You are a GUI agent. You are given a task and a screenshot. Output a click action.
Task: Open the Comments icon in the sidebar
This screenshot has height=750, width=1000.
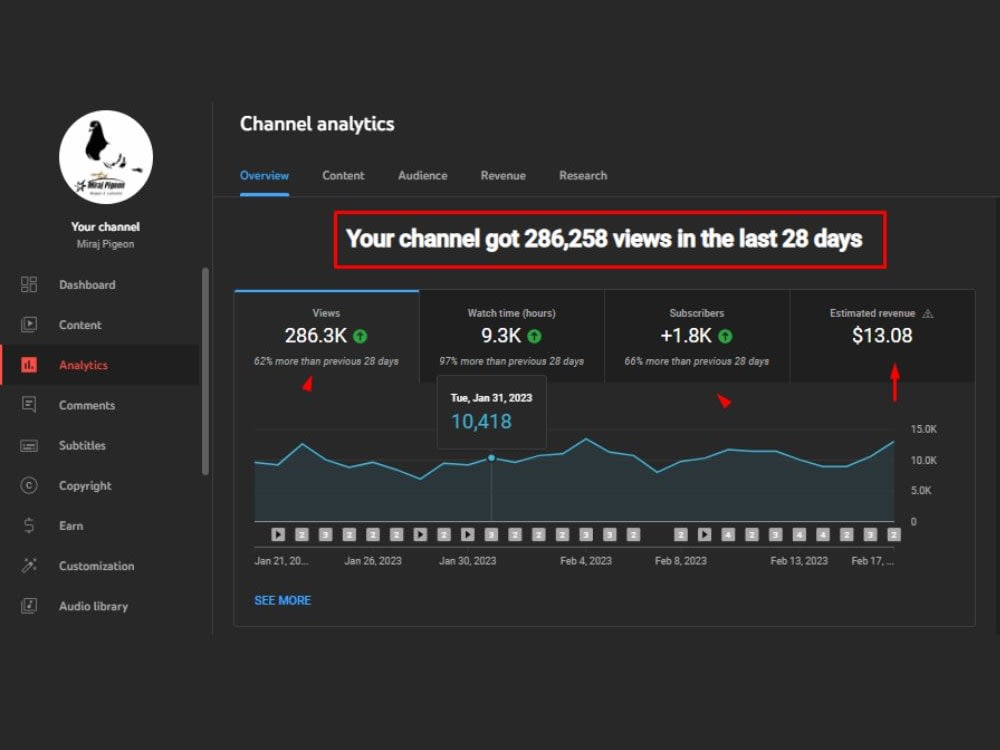coord(29,405)
